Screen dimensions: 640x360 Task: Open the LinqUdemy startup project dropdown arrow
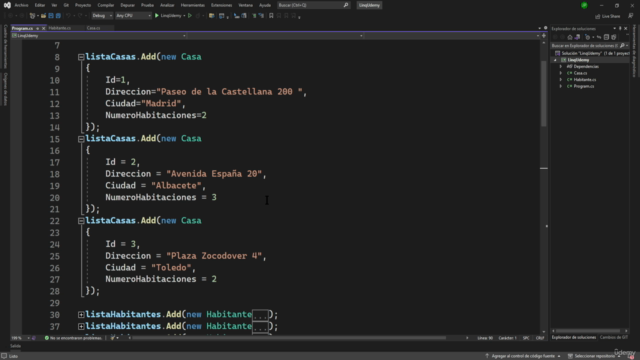[x=184, y=16]
